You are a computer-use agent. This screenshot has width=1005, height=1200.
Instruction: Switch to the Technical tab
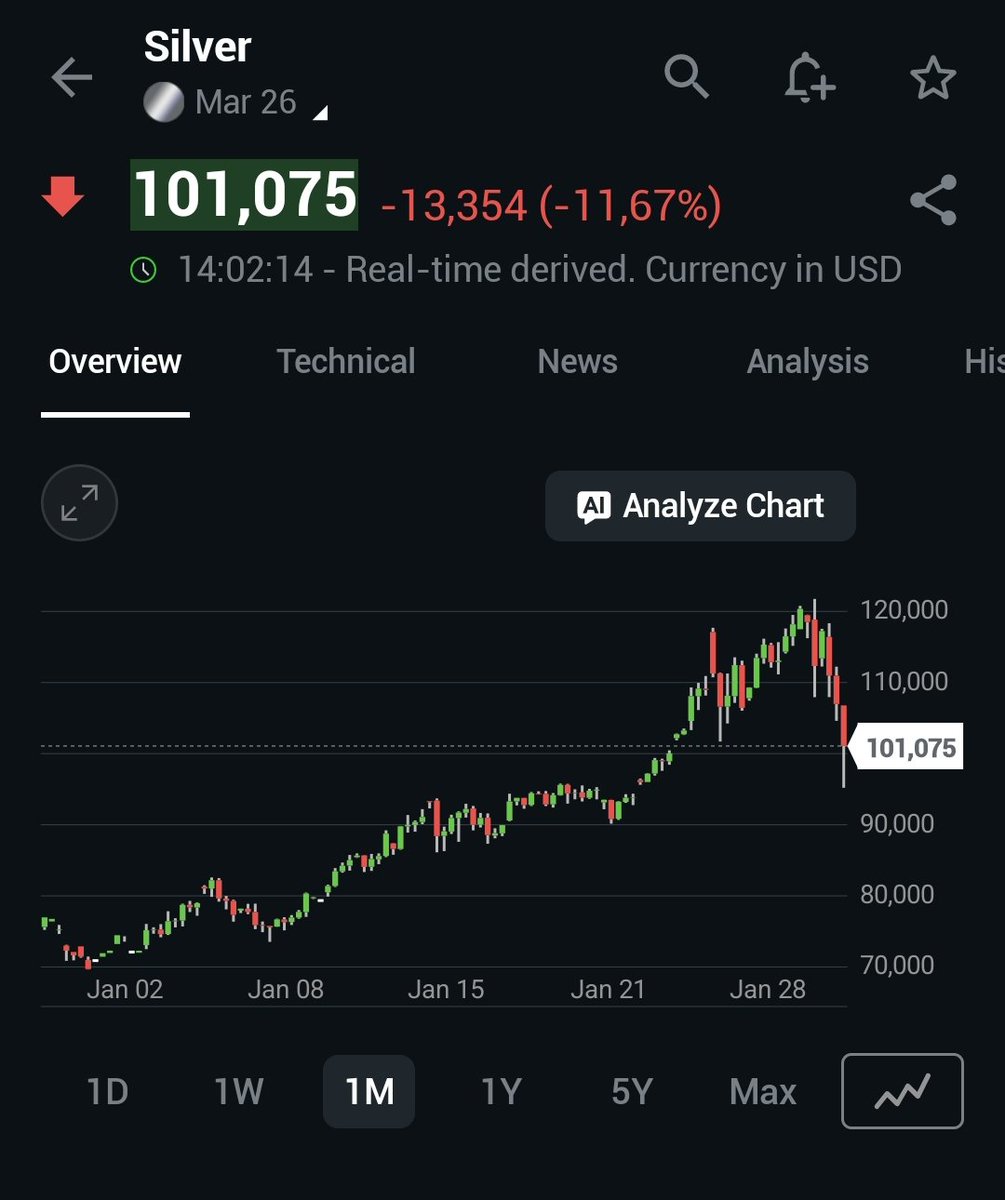(x=346, y=362)
